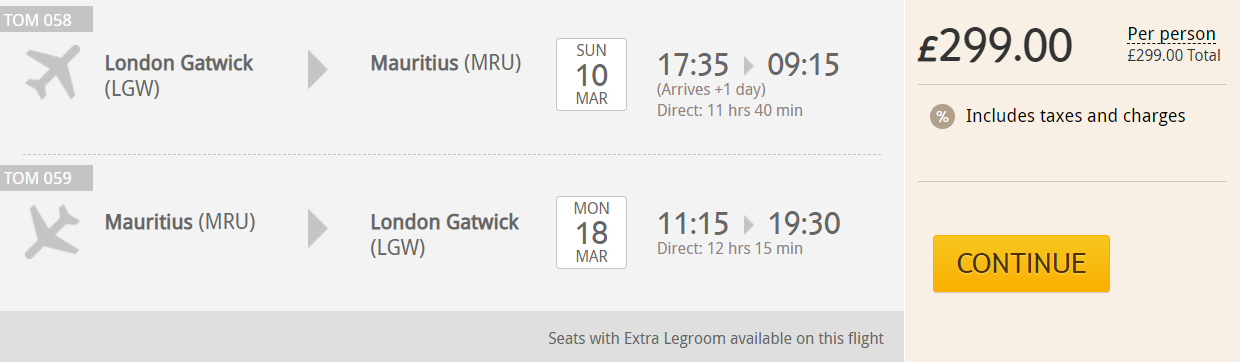
Task: Click the small arrow between 17:35 and 09:15
Action: point(749,66)
